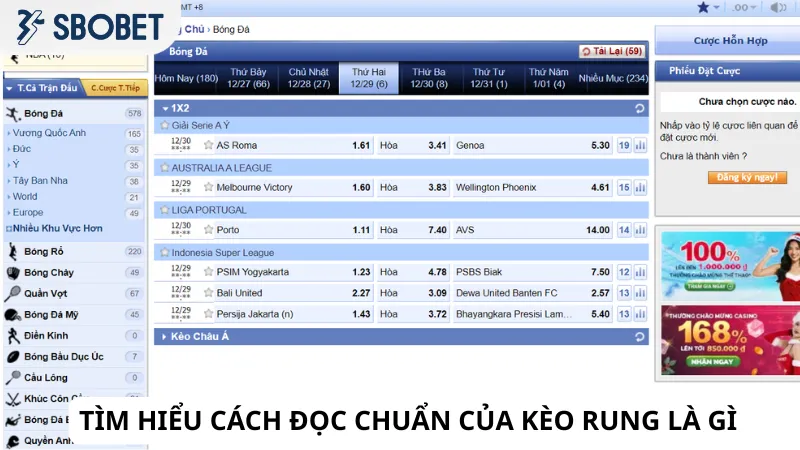Click the Bóng Đá Mỹ helmet icon
This screenshot has width=800, height=450.
(x=13, y=315)
